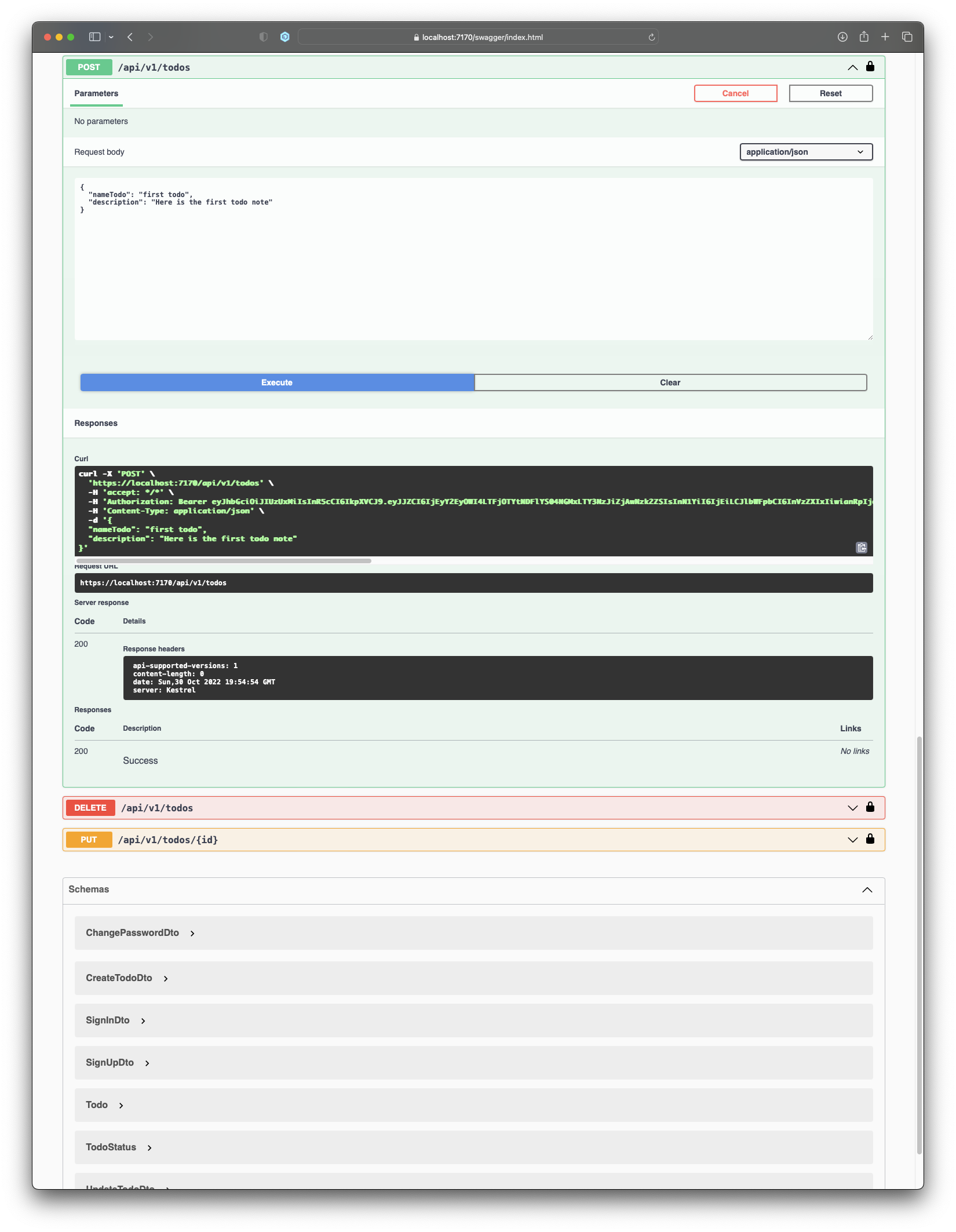Open authorization lock for DELETE /api/v1/todos
The width and height of the screenshot is (956, 1232).
[870, 807]
